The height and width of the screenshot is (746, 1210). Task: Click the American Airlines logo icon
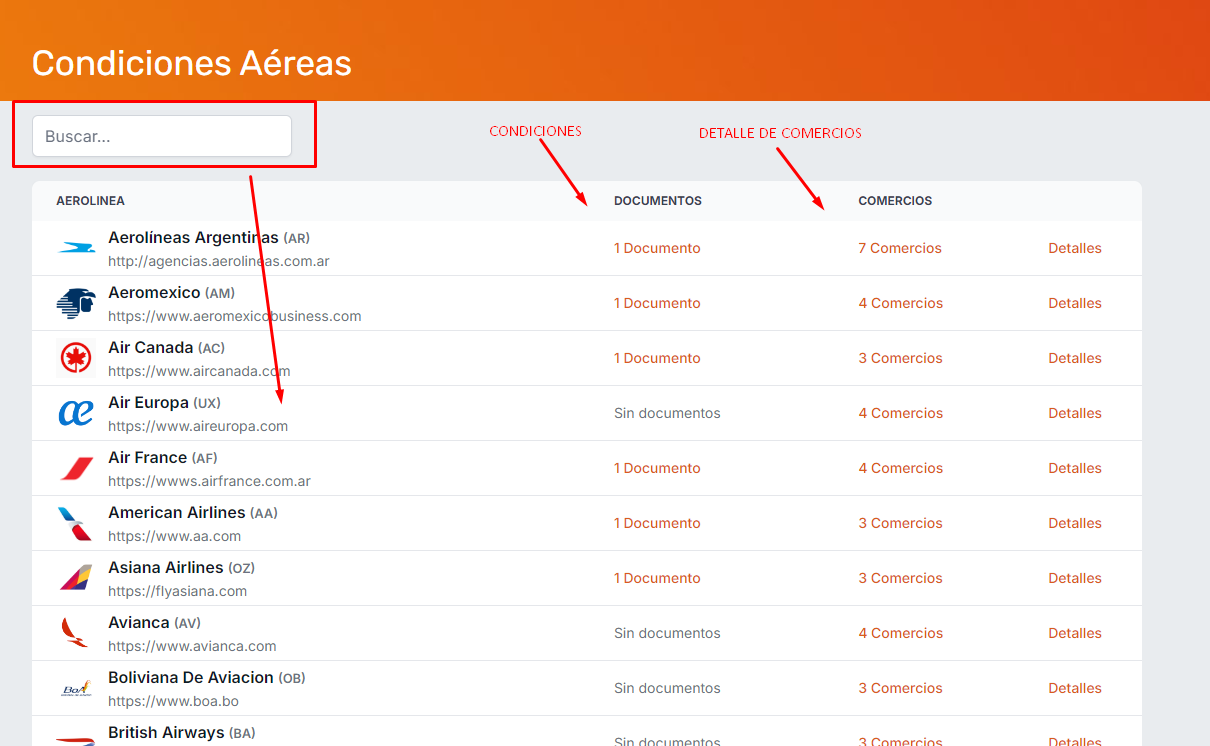pyautogui.click(x=76, y=523)
